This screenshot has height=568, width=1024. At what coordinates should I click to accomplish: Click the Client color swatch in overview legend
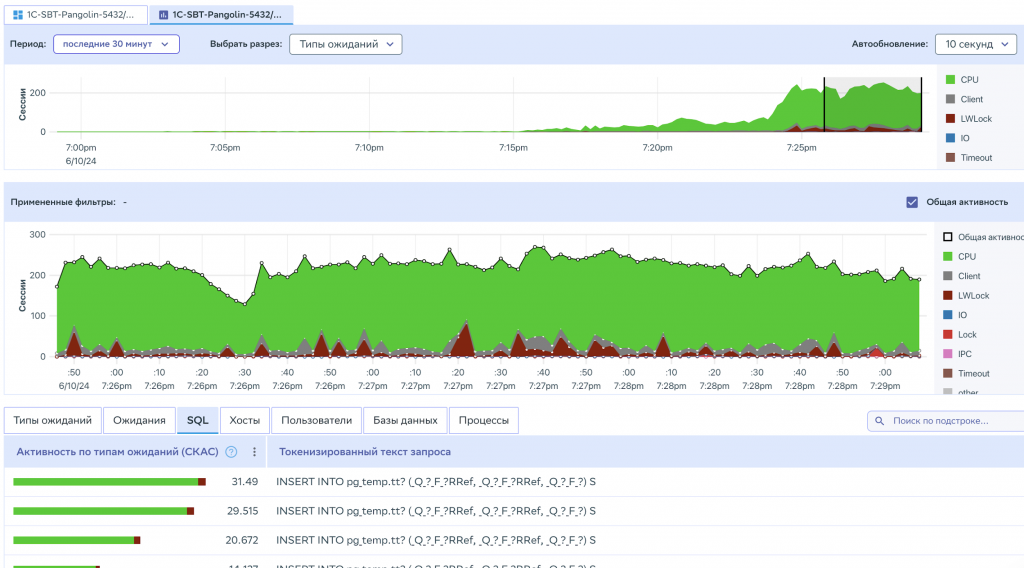click(x=950, y=99)
